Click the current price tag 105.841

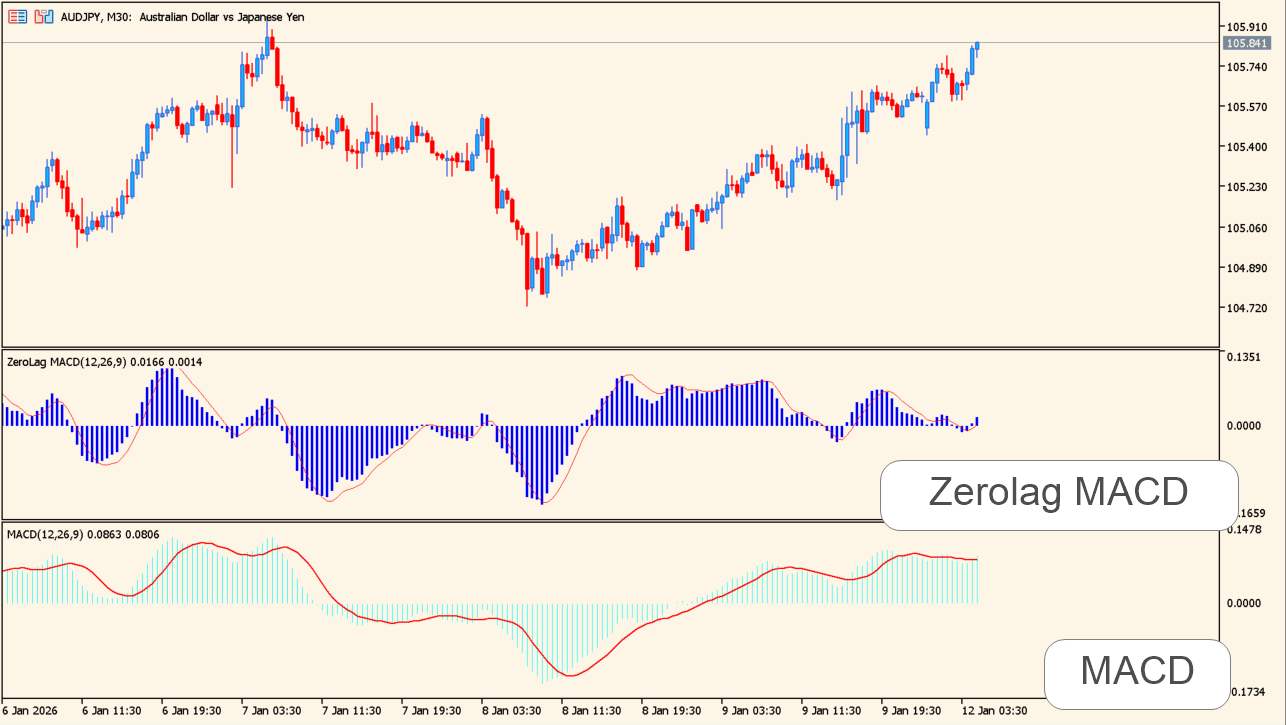coord(1246,43)
